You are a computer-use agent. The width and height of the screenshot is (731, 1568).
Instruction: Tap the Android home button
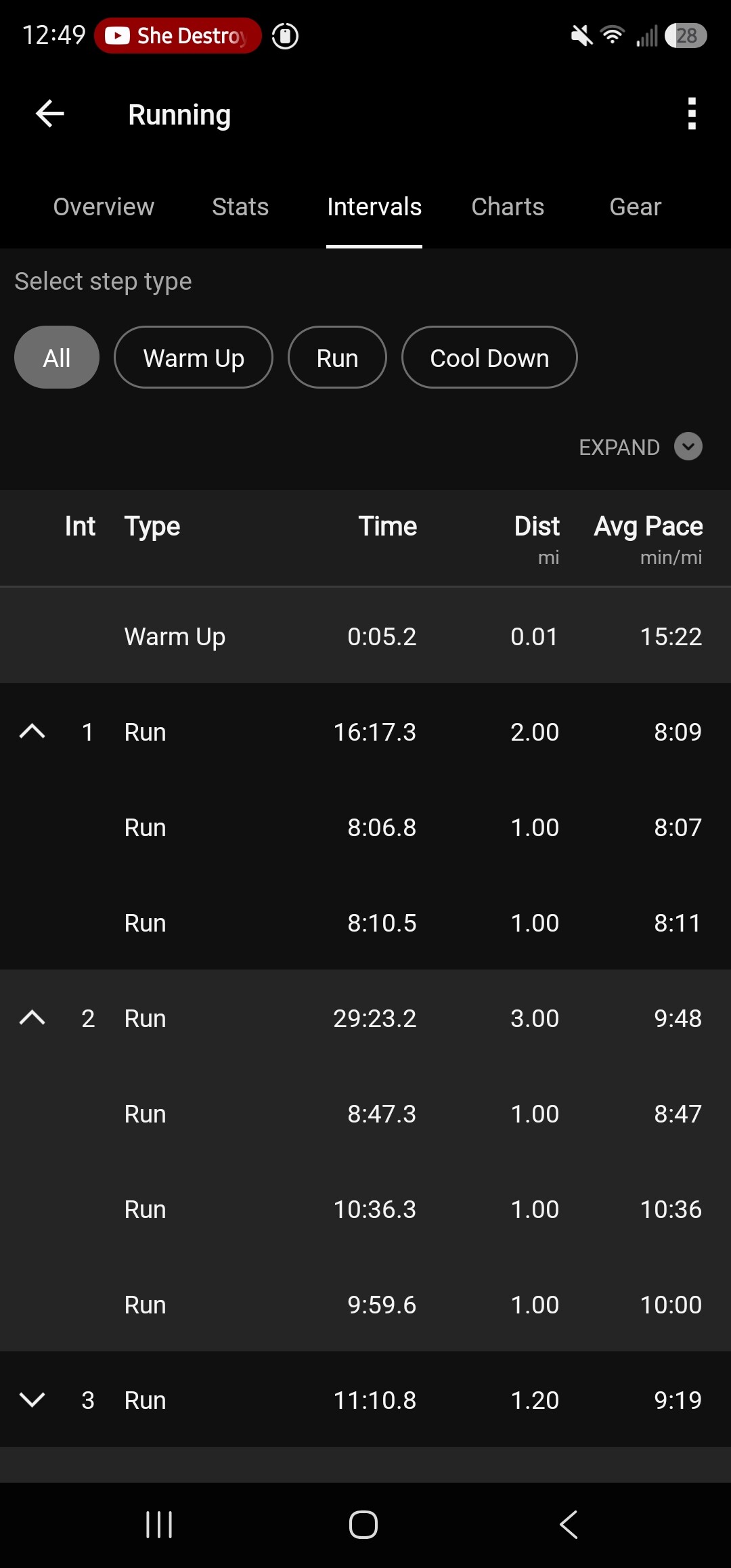pyautogui.click(x=363, y=1525)
